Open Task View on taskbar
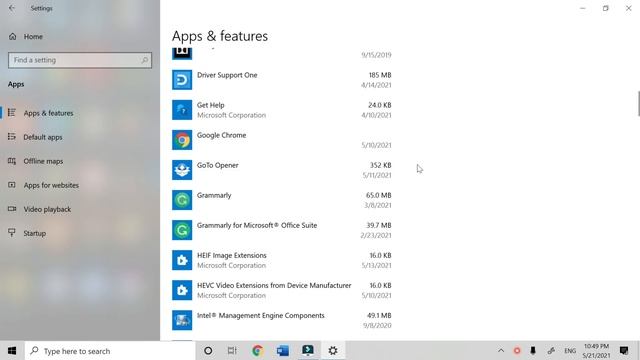Image resolution: width=640 pixels, height=360 pixels. (232, 351)
